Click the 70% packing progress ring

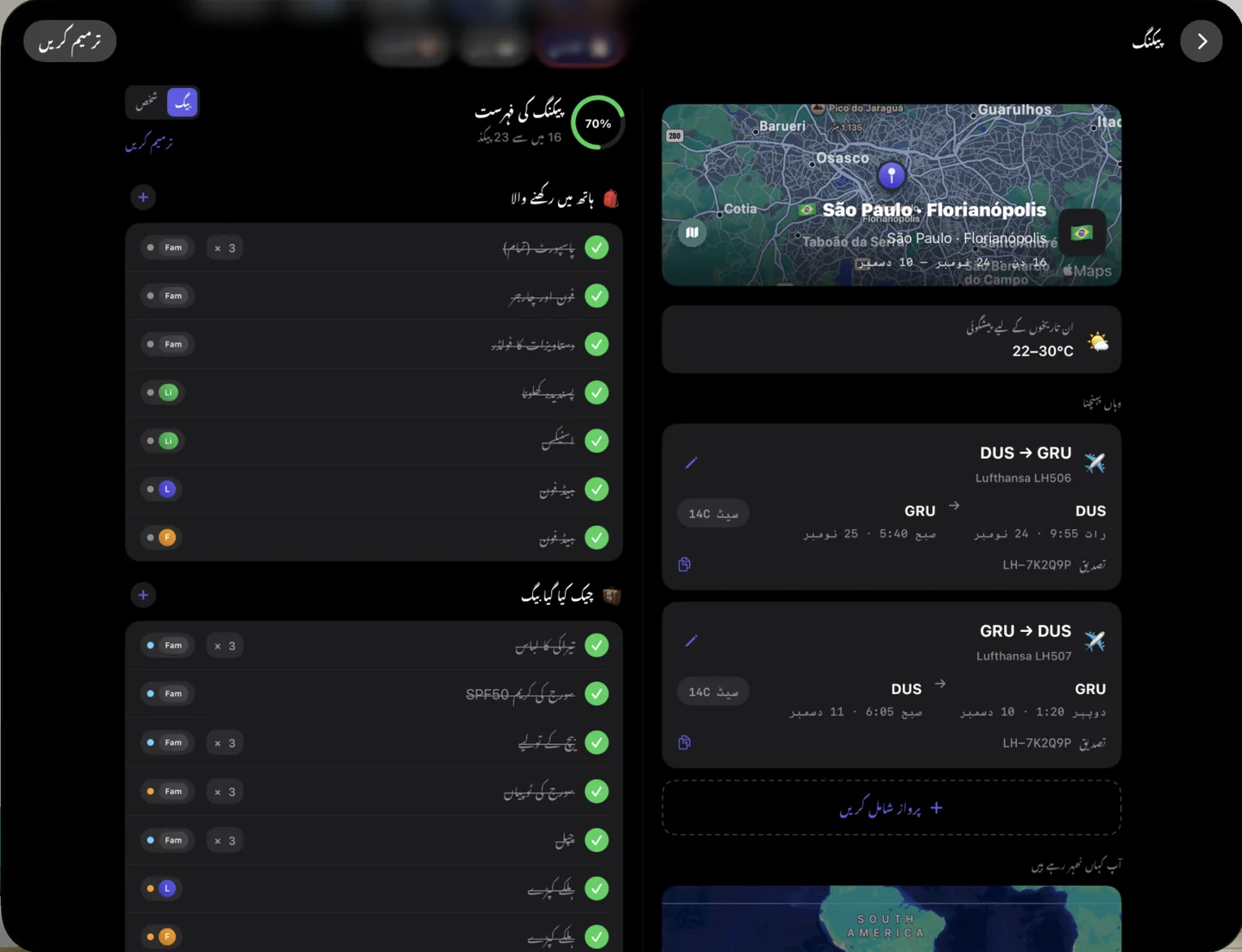(x=598, y=122)
